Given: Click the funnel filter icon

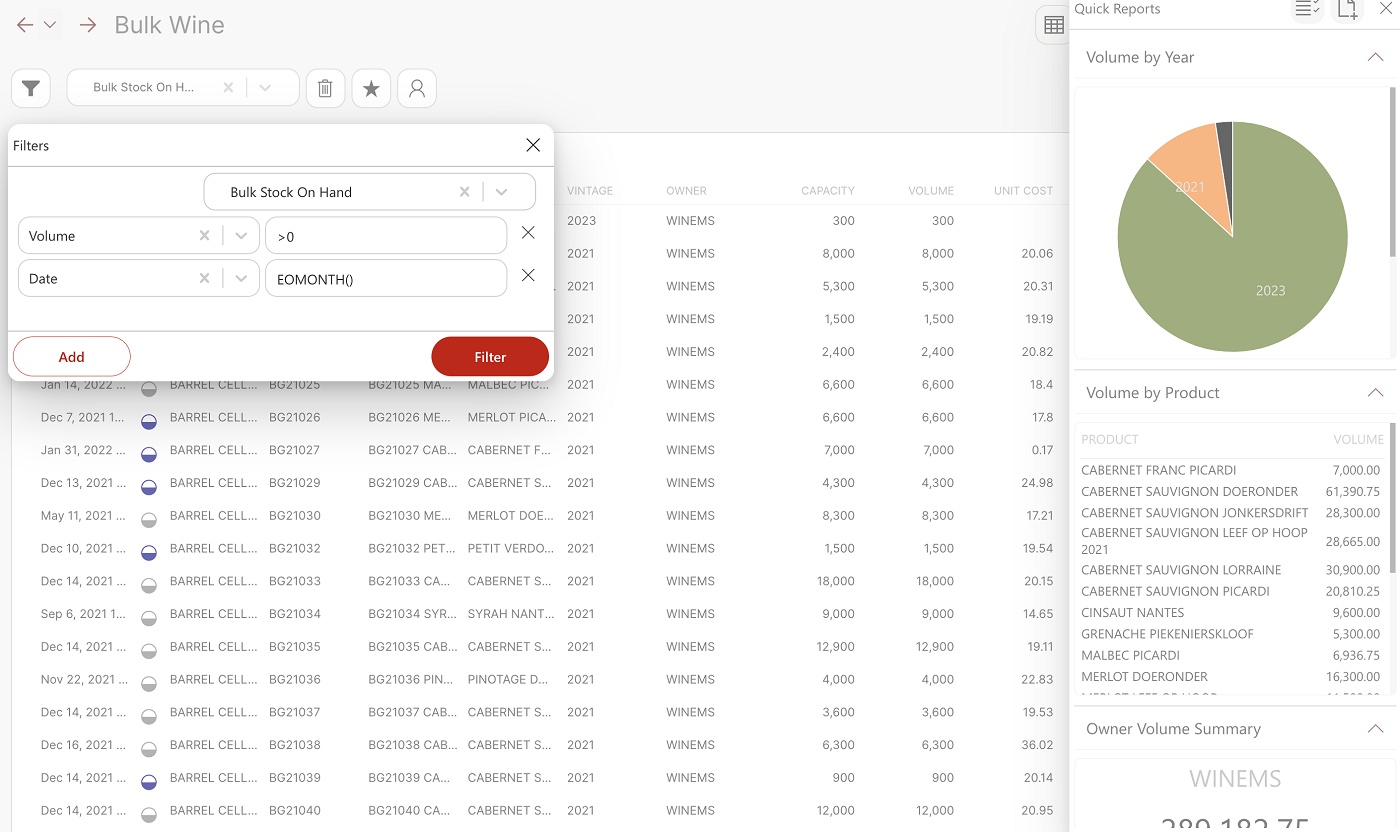Looking at the screenshot, I should (31, 89).
